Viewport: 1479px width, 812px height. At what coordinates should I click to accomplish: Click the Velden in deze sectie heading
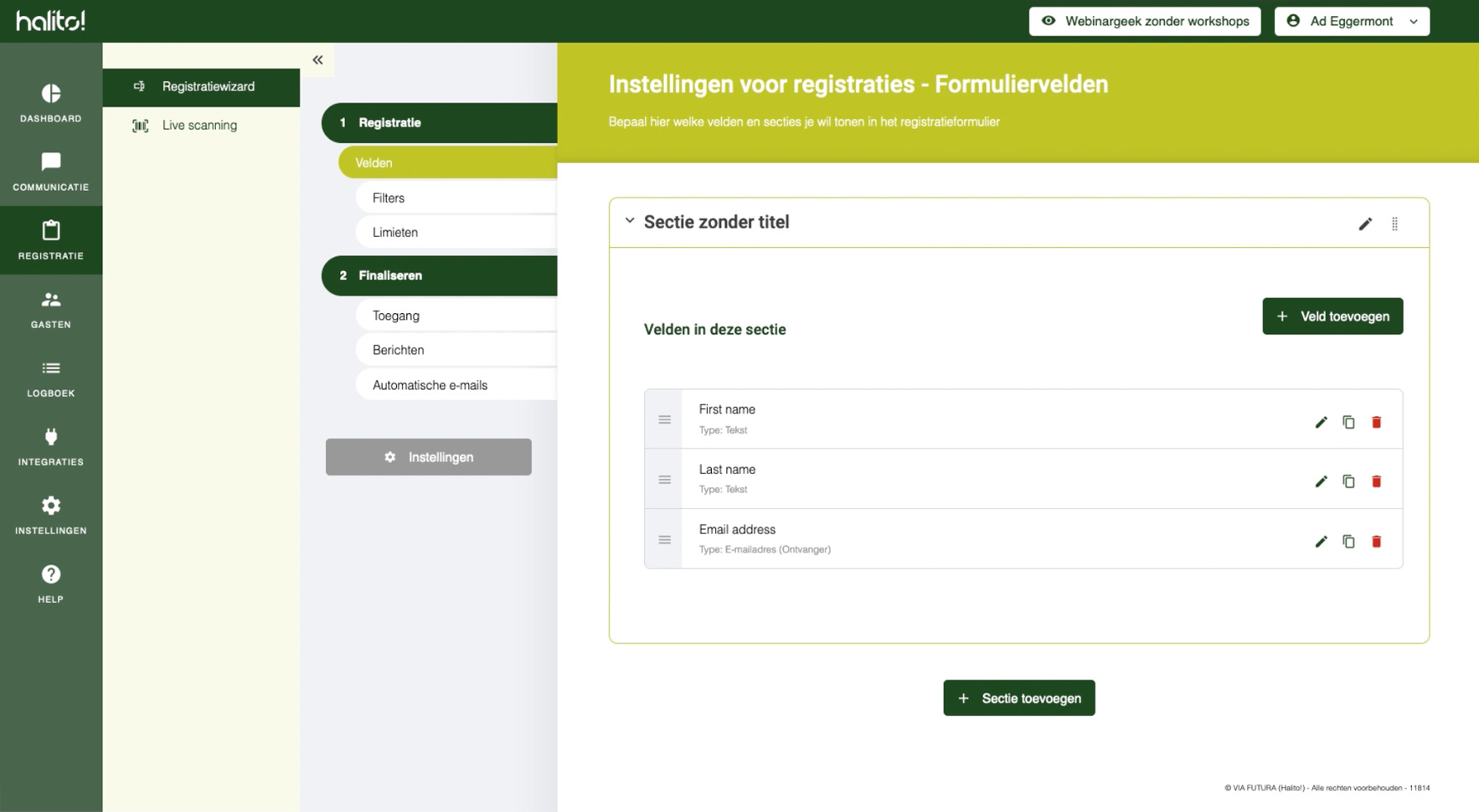coord(714,330)
